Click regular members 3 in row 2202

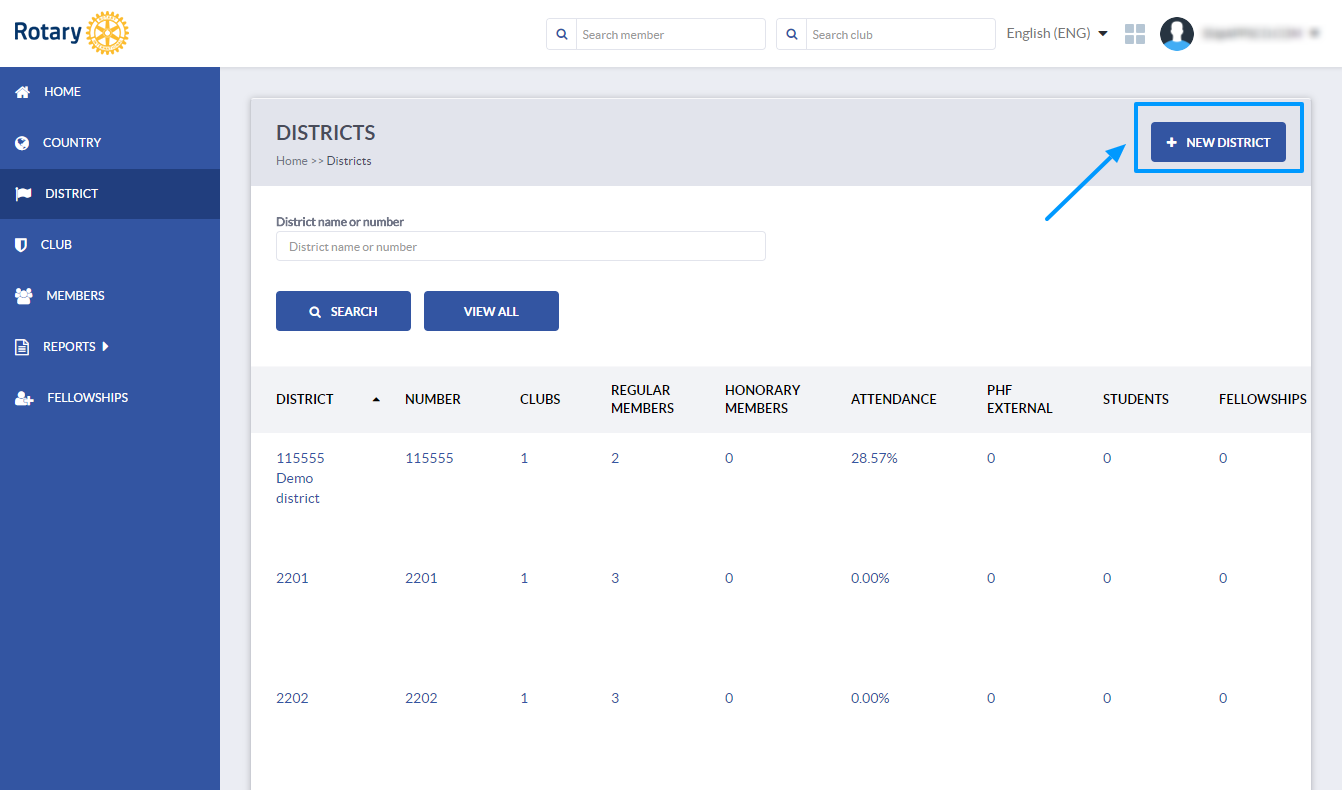tap(615, 698)
